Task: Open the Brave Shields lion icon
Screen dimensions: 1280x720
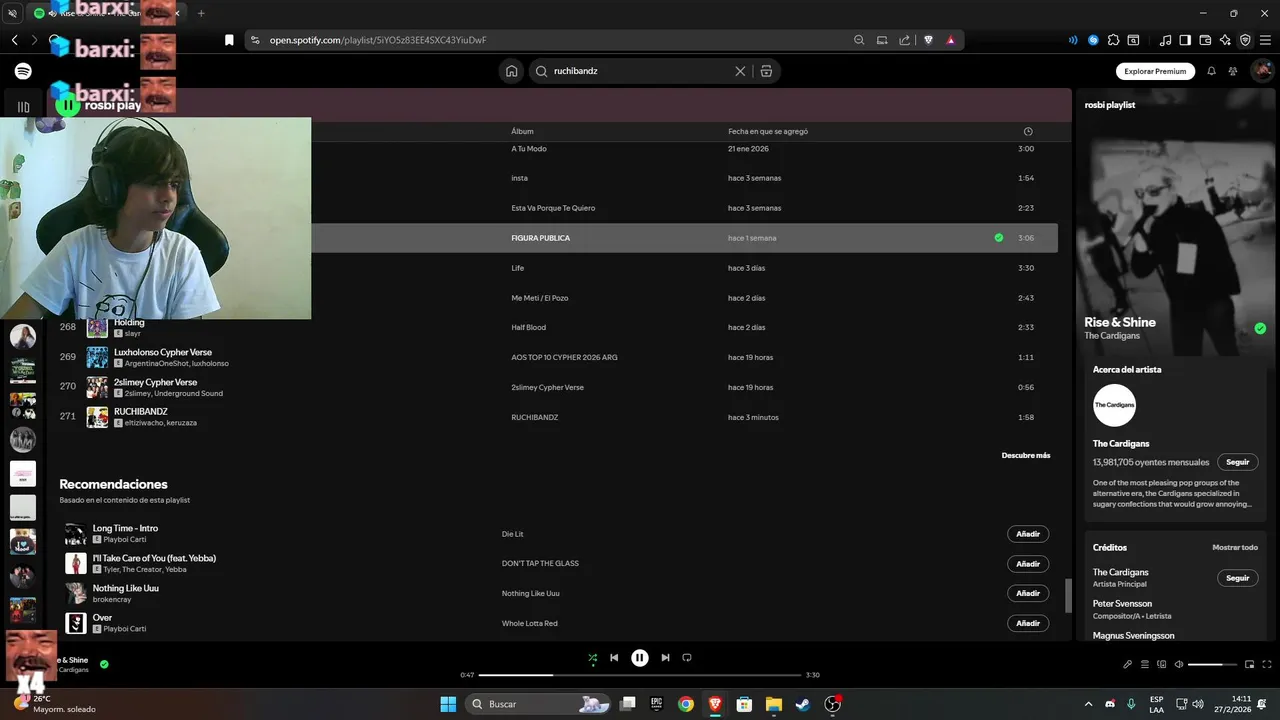Action: point(928,40)
